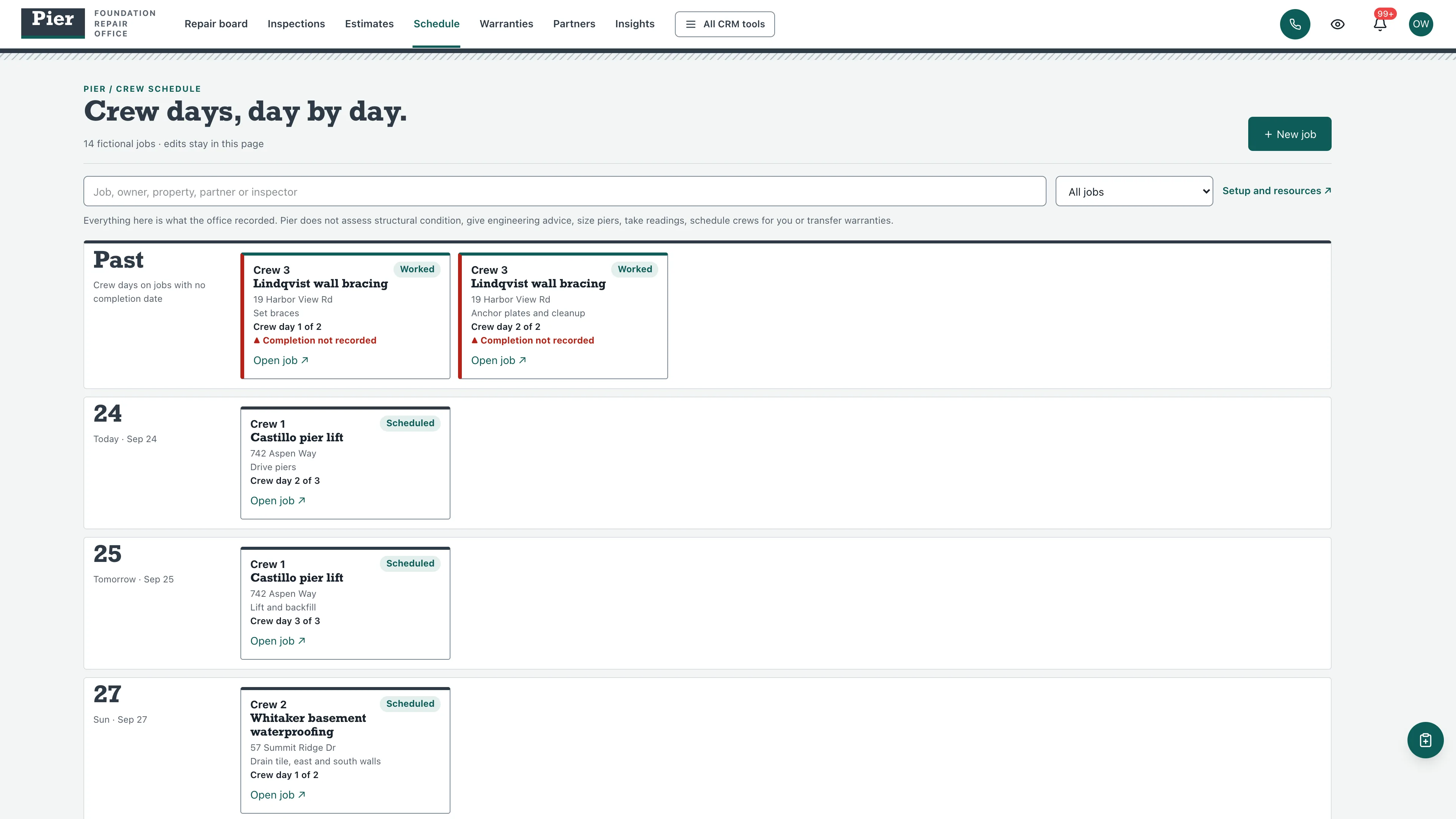Open the OW user avatar menu
The height and width of the screenshot is (819, 1456).
coord(1420,24)
